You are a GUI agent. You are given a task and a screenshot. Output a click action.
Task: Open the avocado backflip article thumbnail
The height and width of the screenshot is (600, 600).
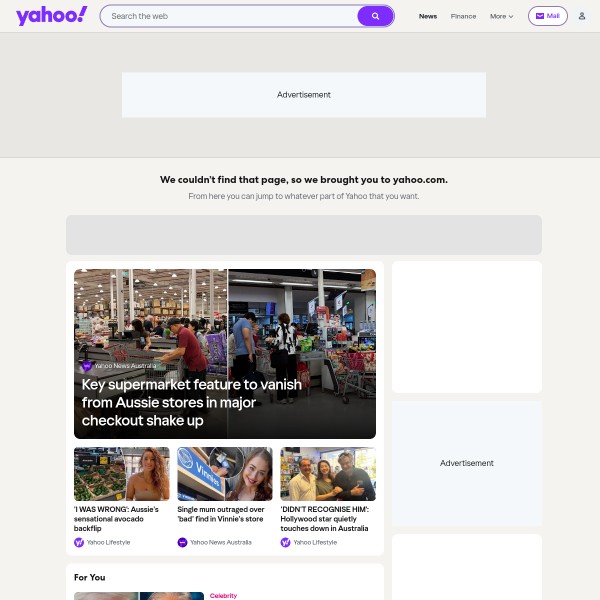[122, 474]
